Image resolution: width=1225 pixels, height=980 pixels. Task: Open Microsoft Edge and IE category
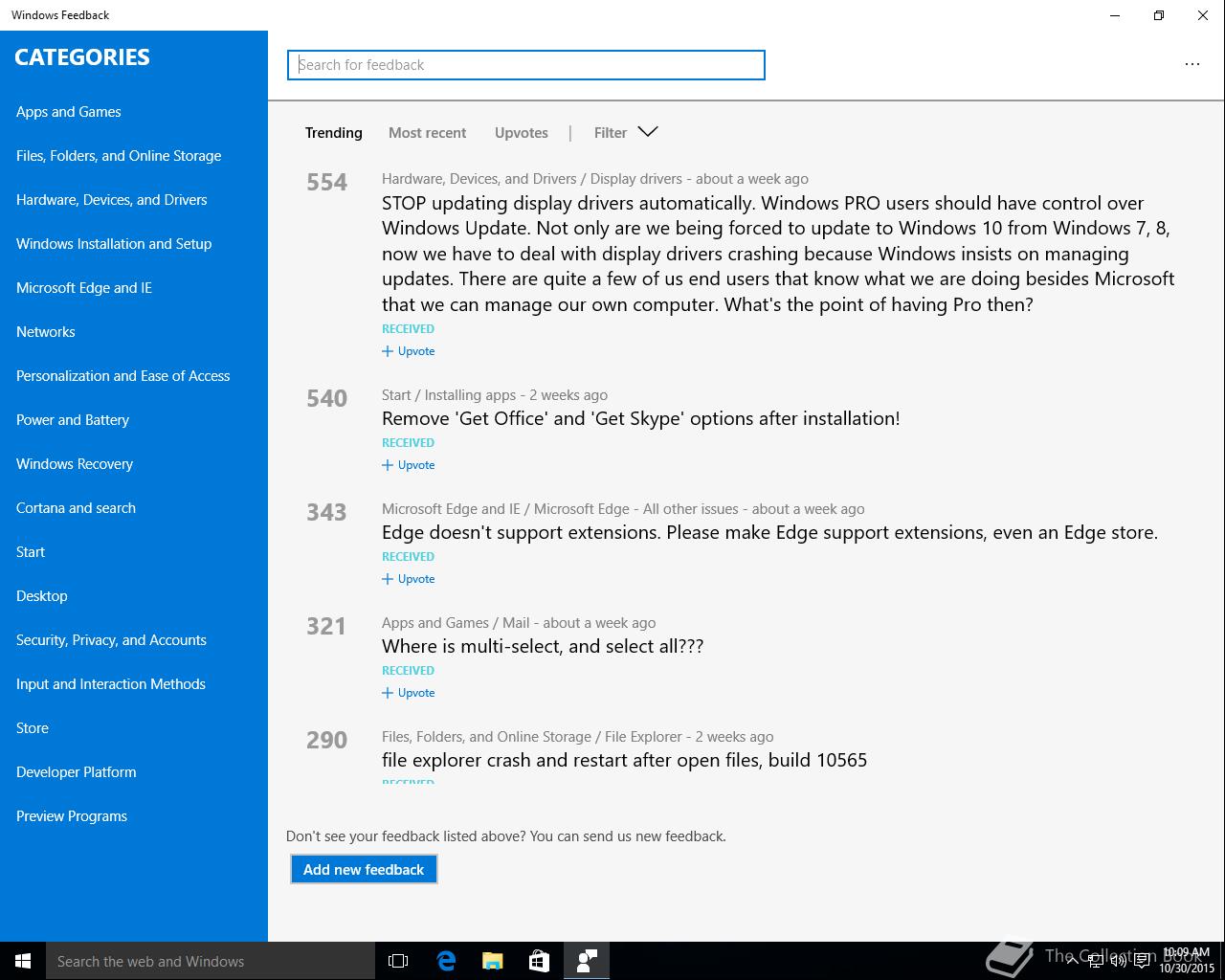point(84,288)
